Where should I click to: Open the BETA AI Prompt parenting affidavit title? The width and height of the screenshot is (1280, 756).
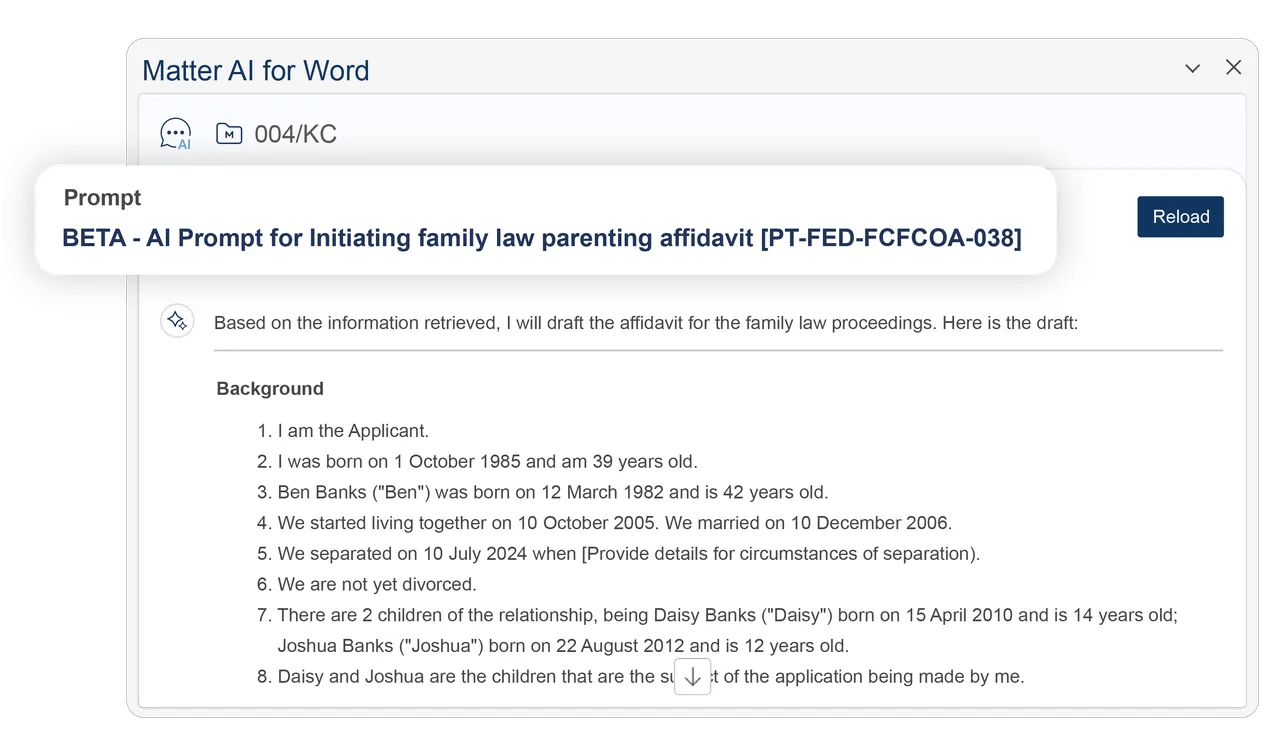click(542, 238)
